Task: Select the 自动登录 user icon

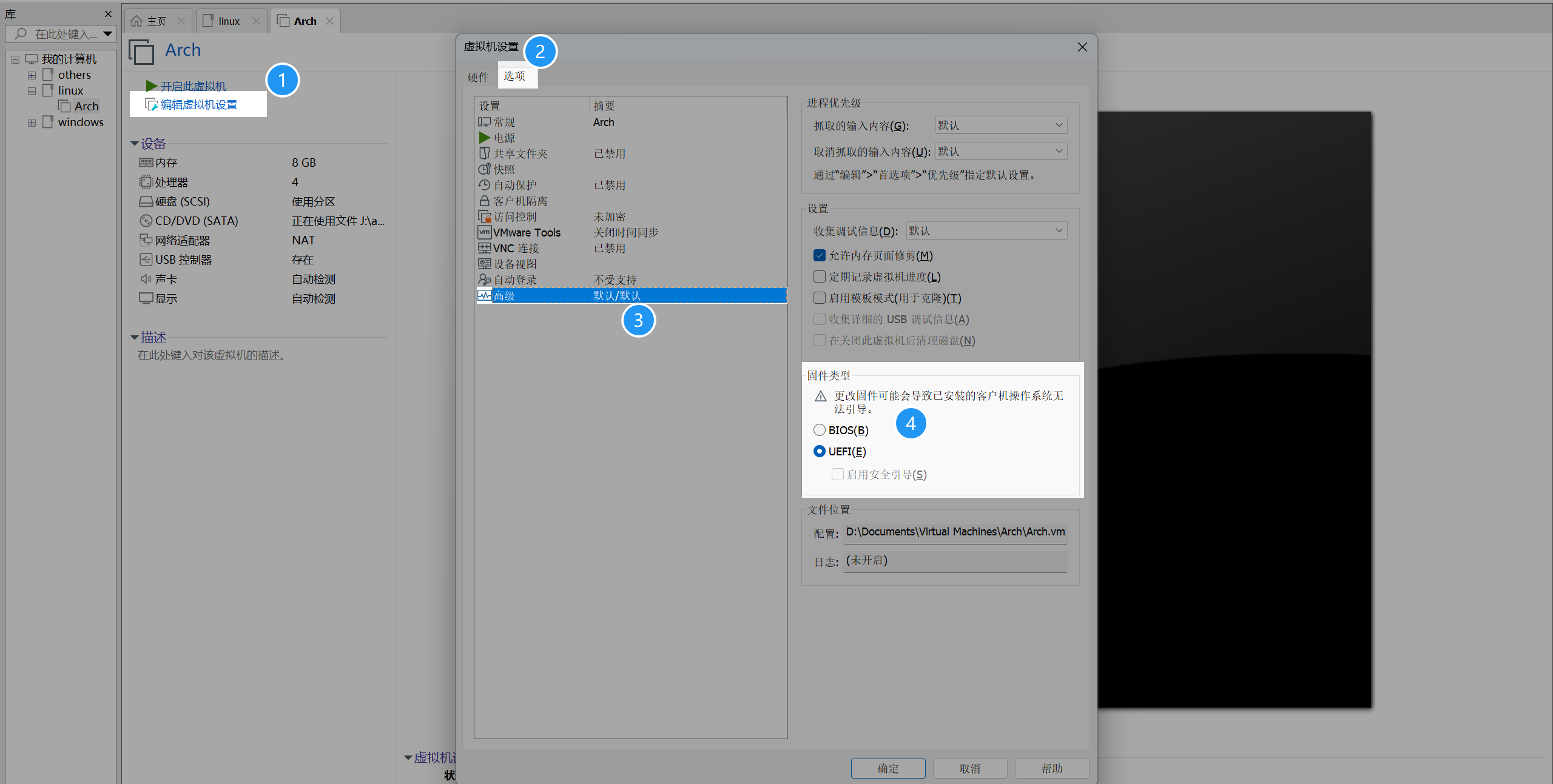Action: (484, 280)
